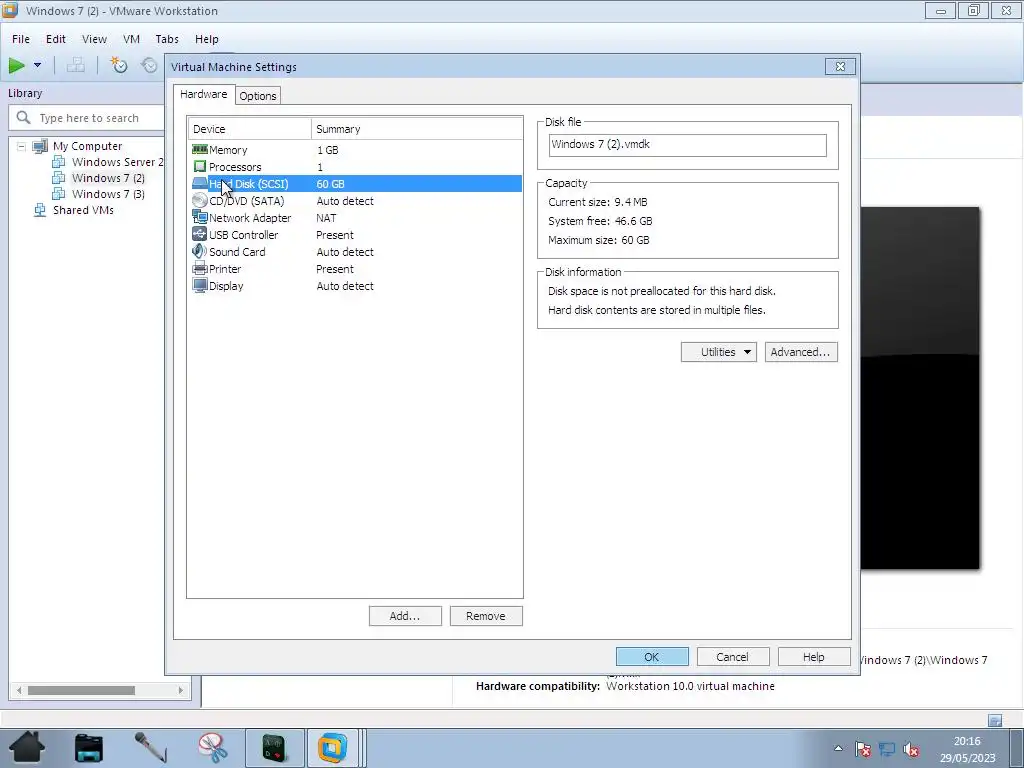Open the File menu

(x=21, y=39)
